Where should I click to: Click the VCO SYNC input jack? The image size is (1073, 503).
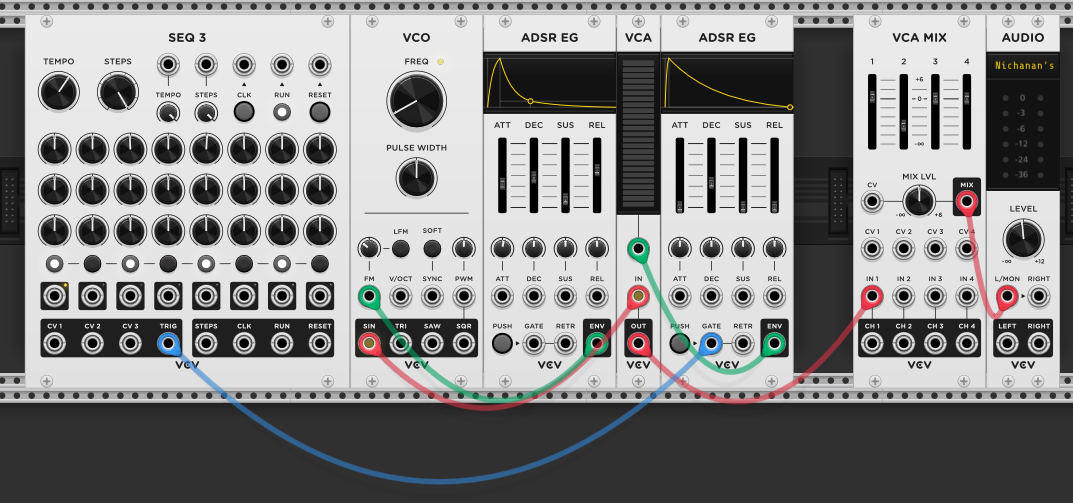(x=432, y=296)
